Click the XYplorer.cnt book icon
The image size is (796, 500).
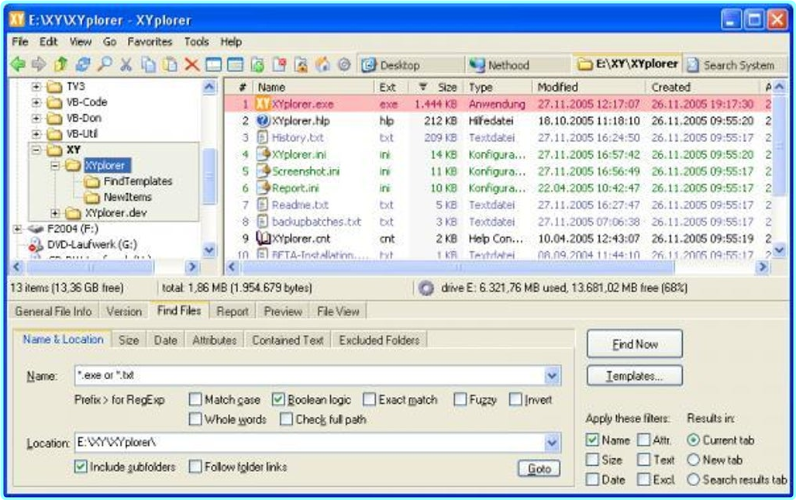pos(262,238)
